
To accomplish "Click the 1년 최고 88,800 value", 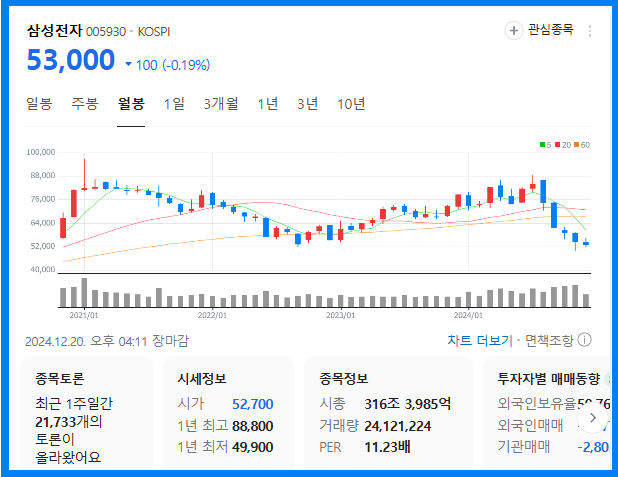I will click(253, 426).
